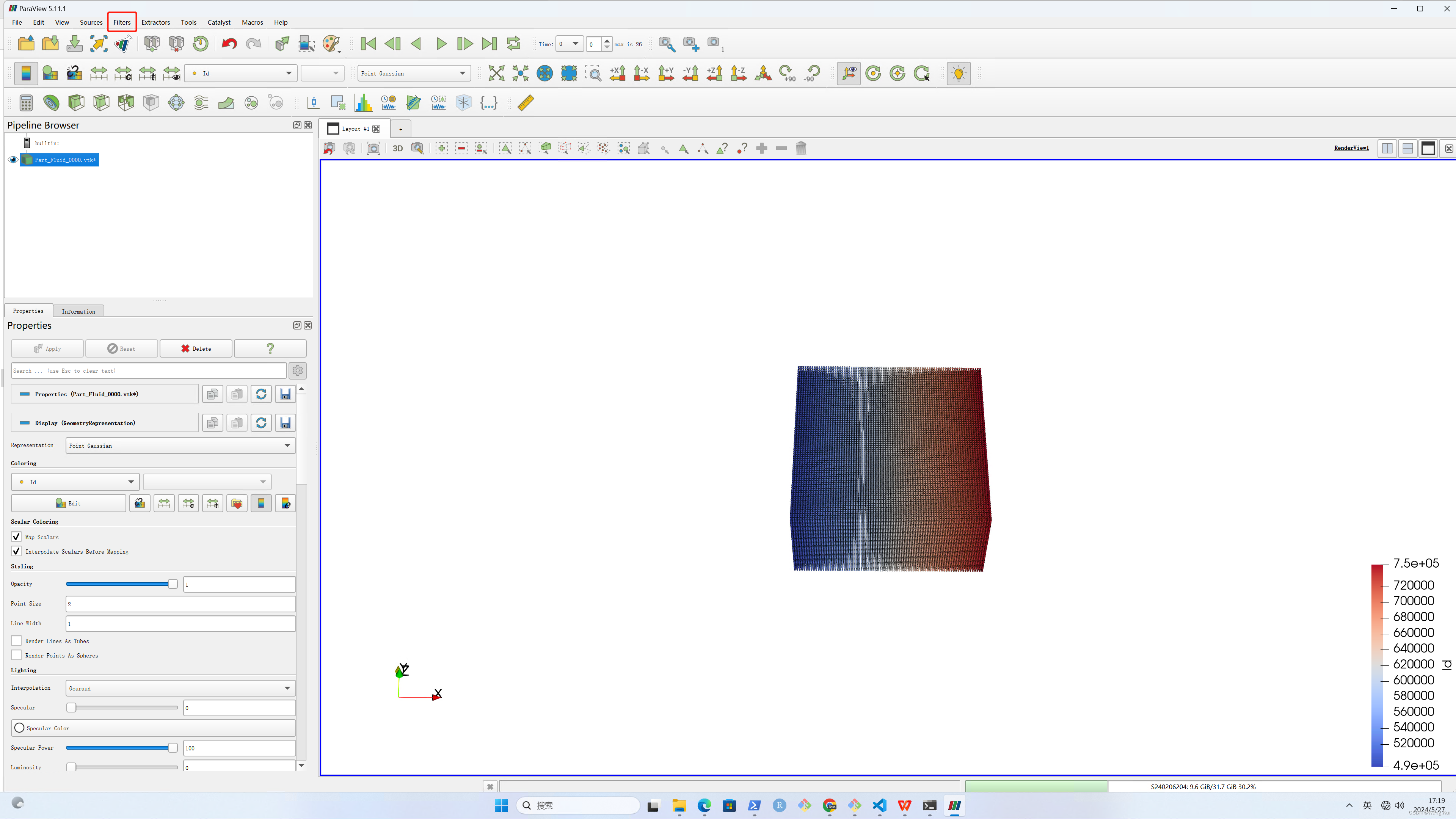Enable Render Points As Spheres
Screen dimensions: 1456x819
16,654
